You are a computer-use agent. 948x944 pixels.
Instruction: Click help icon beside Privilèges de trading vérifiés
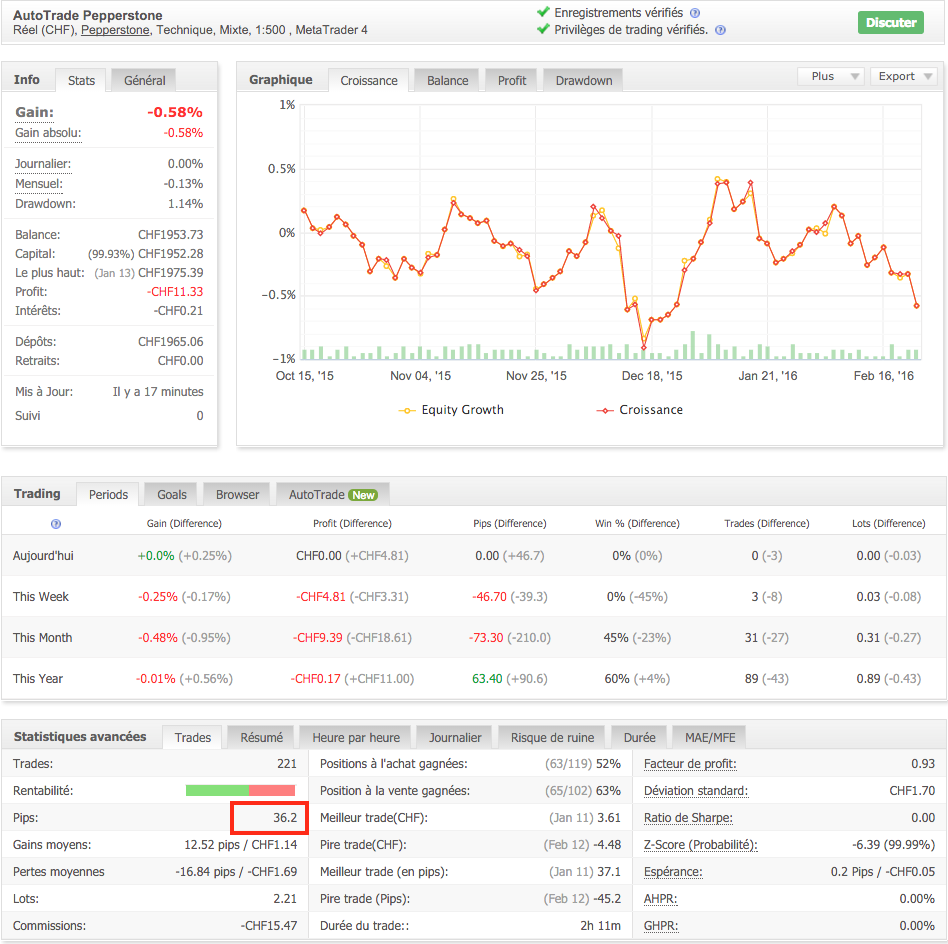click(x=720, y=30)
